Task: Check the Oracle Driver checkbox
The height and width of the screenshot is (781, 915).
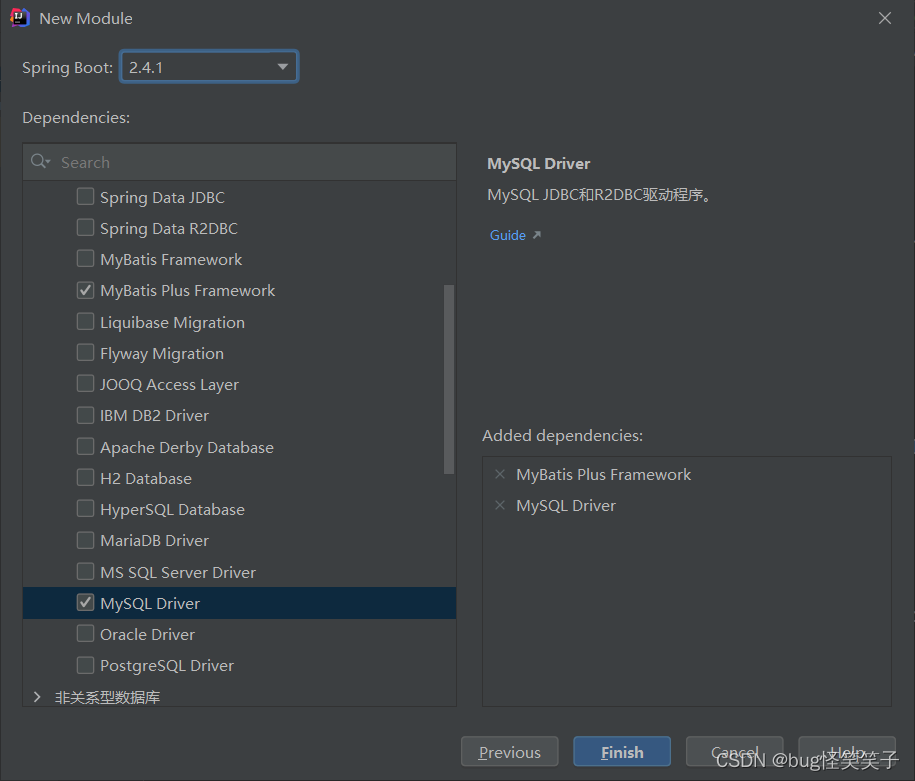Action: click(x=85, y=633)
